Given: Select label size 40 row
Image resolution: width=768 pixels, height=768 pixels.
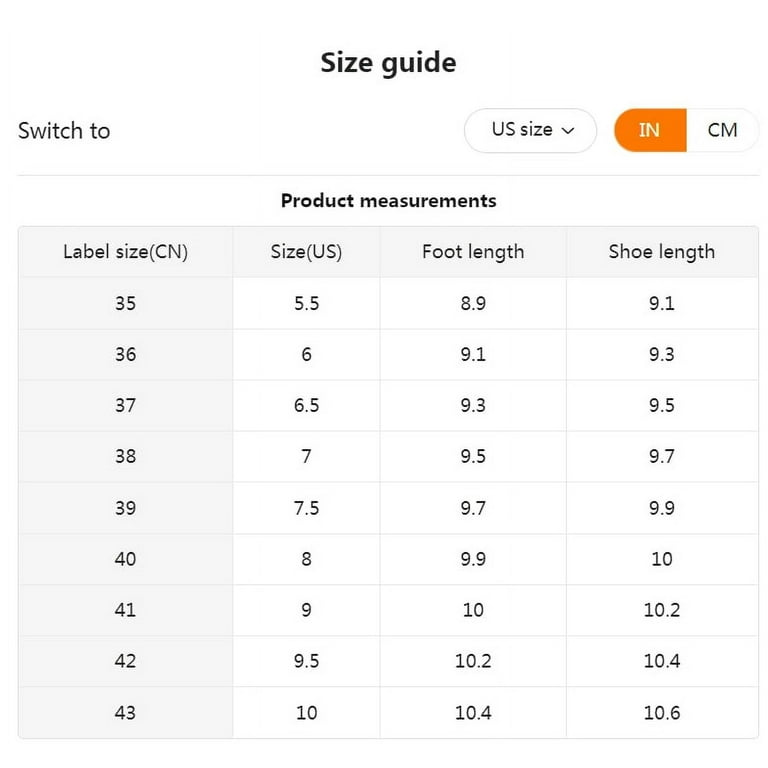Looking at the screenshot, I should (x=388, y=559).
